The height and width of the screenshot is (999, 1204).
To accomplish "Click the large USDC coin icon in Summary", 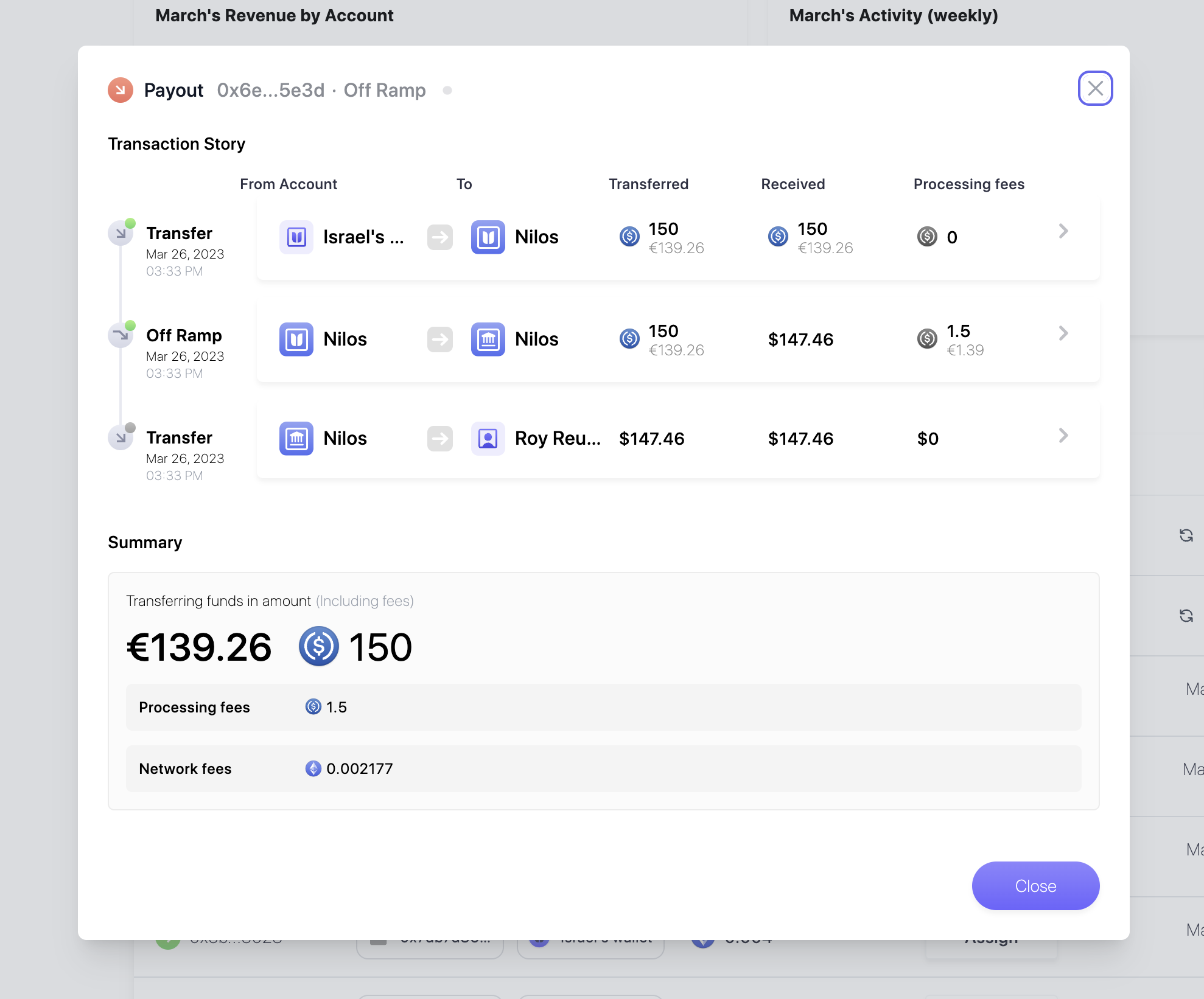I will click(318, 646).
